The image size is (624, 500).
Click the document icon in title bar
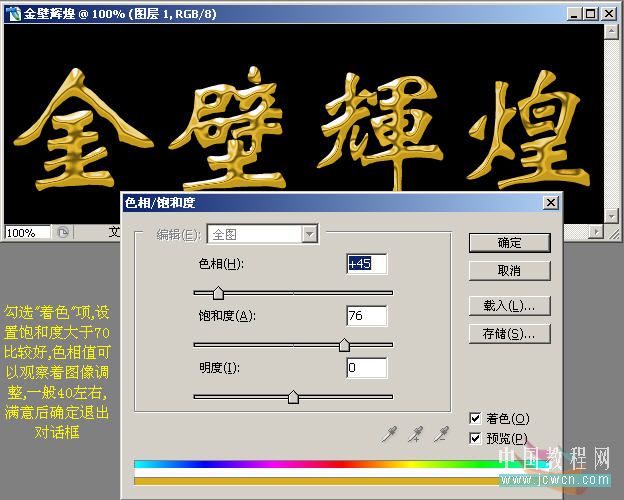(x=12, y=14)
